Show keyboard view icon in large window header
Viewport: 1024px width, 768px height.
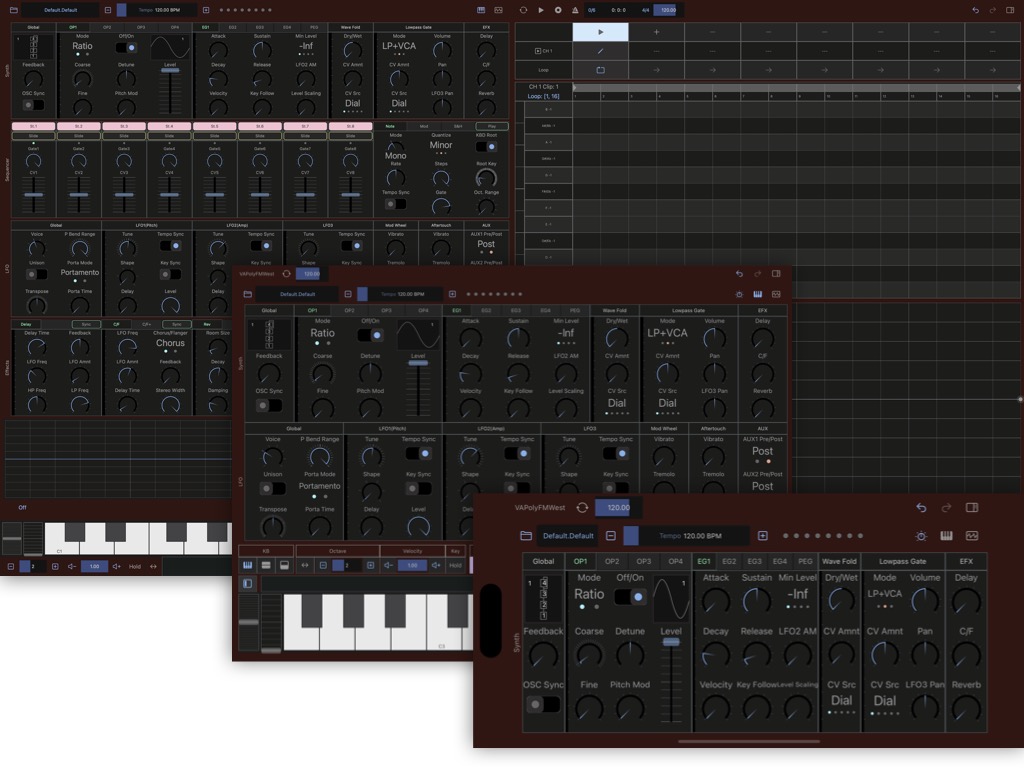[481, 10]
